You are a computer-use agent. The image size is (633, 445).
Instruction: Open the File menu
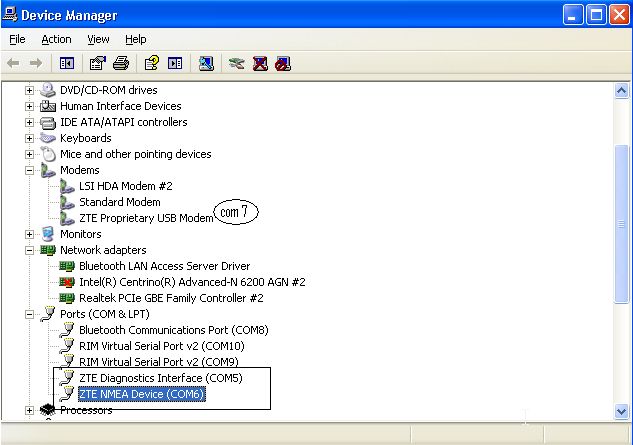point(17,39)
